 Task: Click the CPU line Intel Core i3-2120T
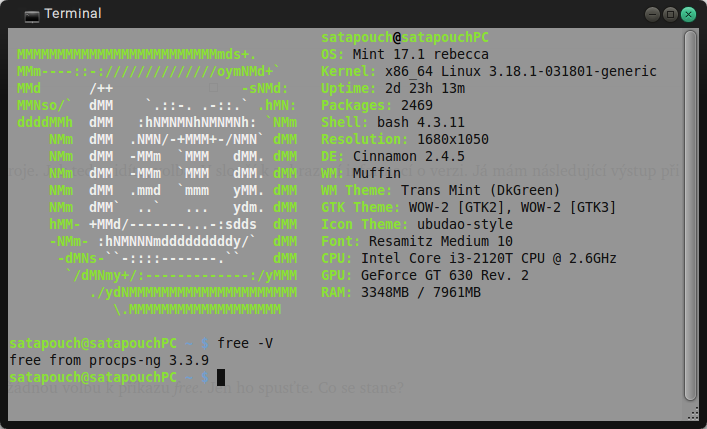coord(468,258)
